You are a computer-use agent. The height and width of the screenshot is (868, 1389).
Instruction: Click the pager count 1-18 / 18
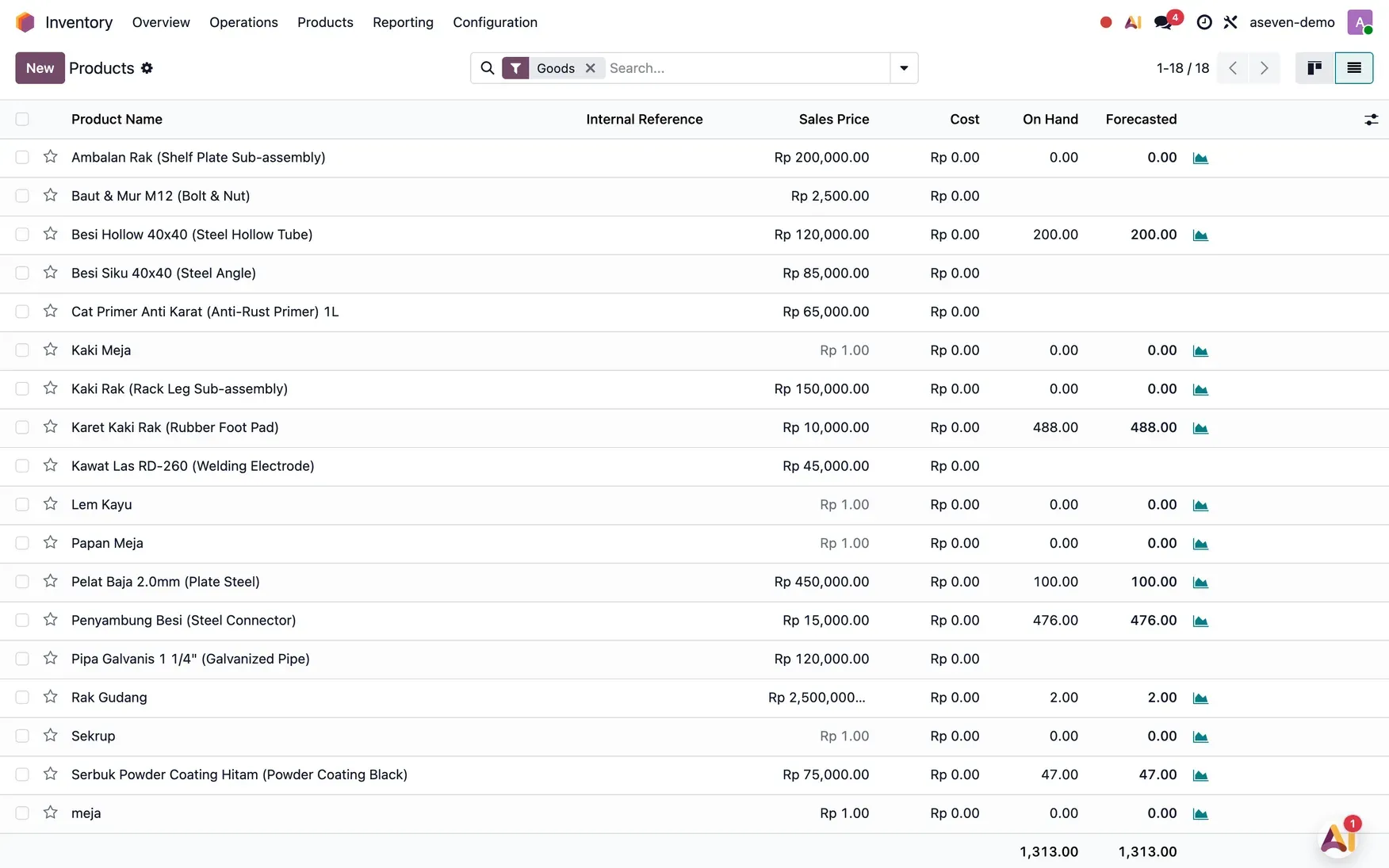pyautogui.click(x=1183, y=68)
